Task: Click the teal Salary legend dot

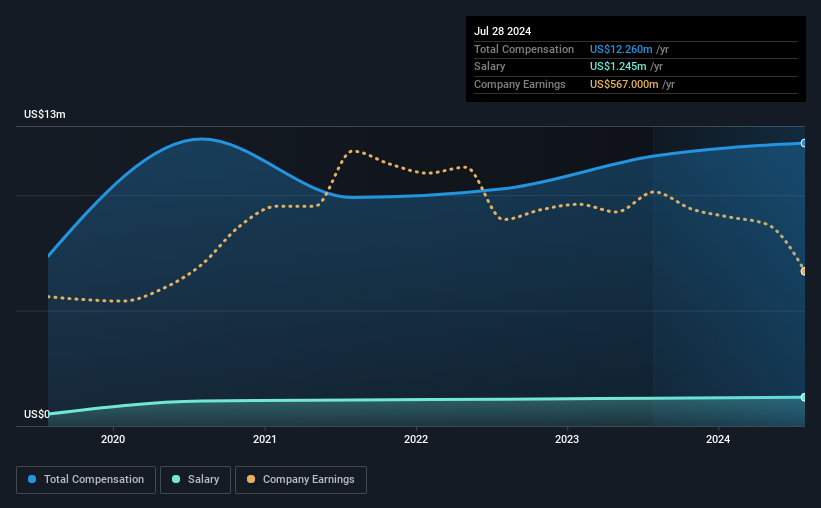Action: [x=176, y=479]
